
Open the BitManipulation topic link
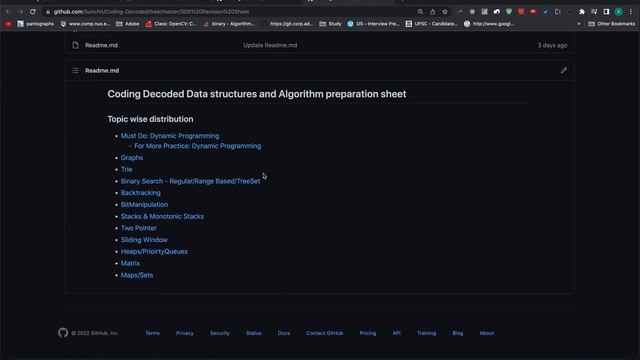[x=144, y=204]
